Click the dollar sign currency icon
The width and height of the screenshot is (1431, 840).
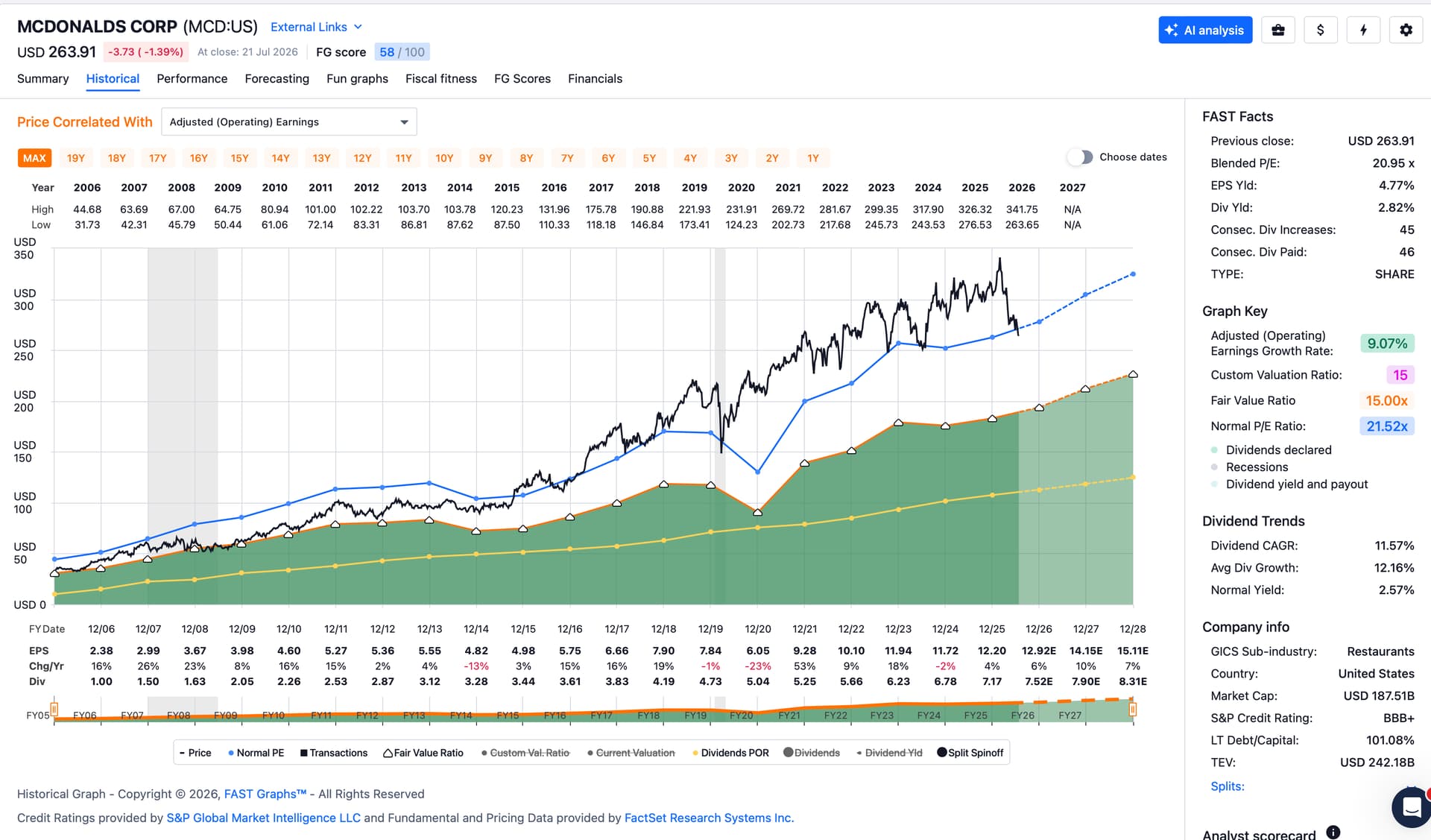[1320, 30]
